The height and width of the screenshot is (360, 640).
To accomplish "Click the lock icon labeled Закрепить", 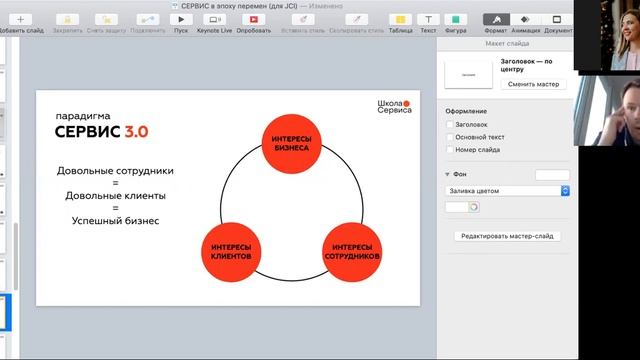I will (x=67, y=19).
